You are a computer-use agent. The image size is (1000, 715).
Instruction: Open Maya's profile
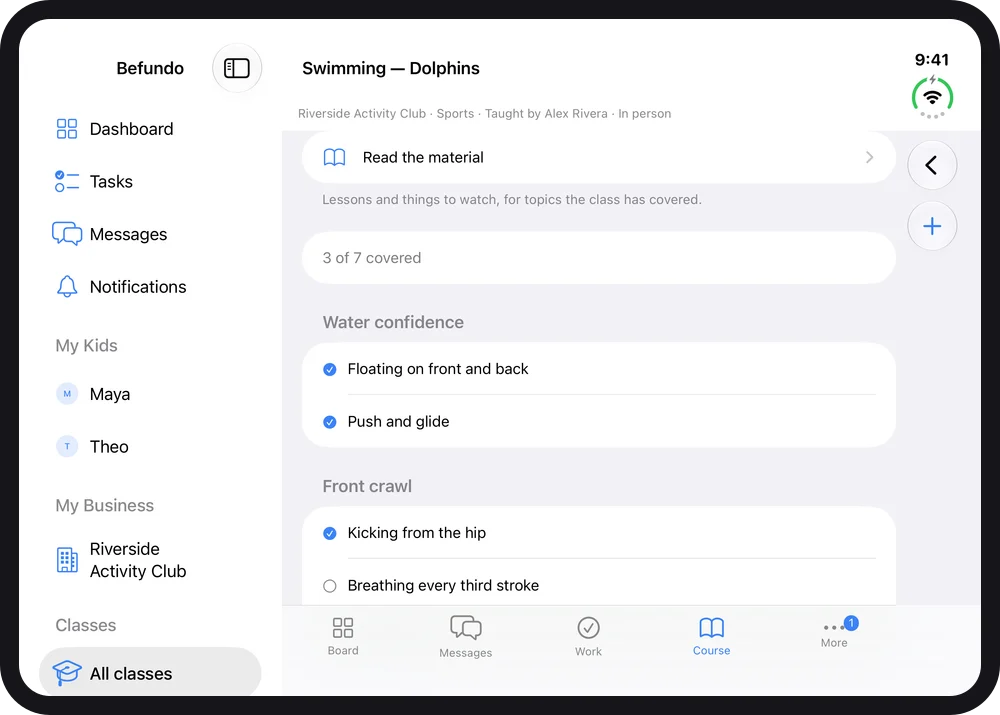click(x=110, y=394)
